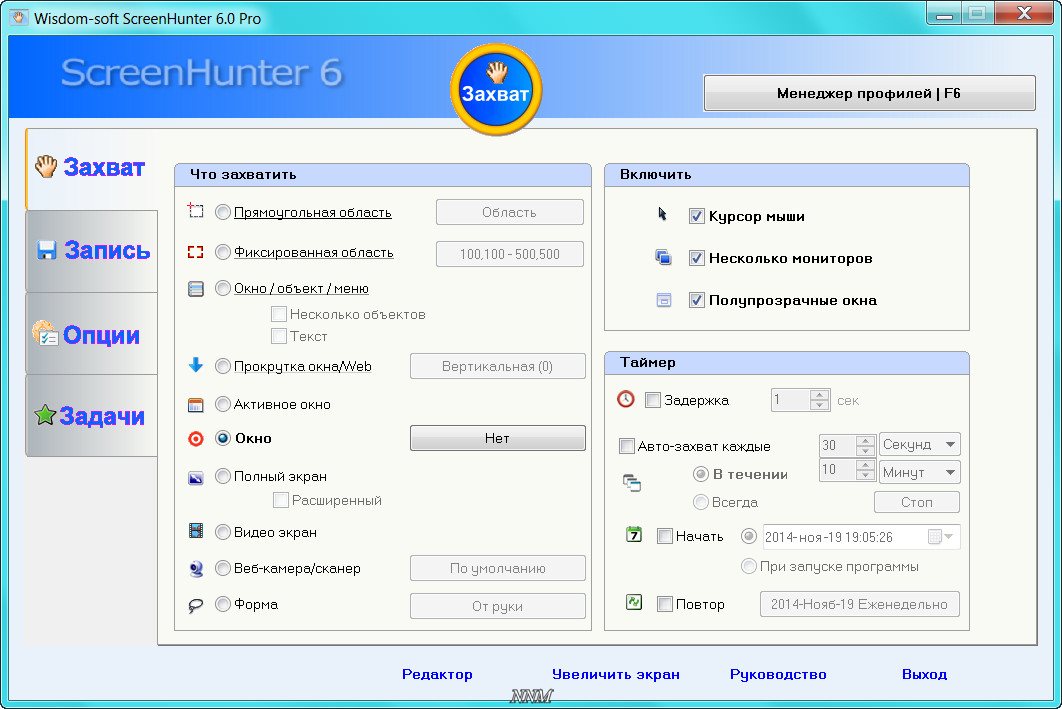Select the Полный экран radio button
Viewport: 1062px width, 709px height.
coord(223,477)
